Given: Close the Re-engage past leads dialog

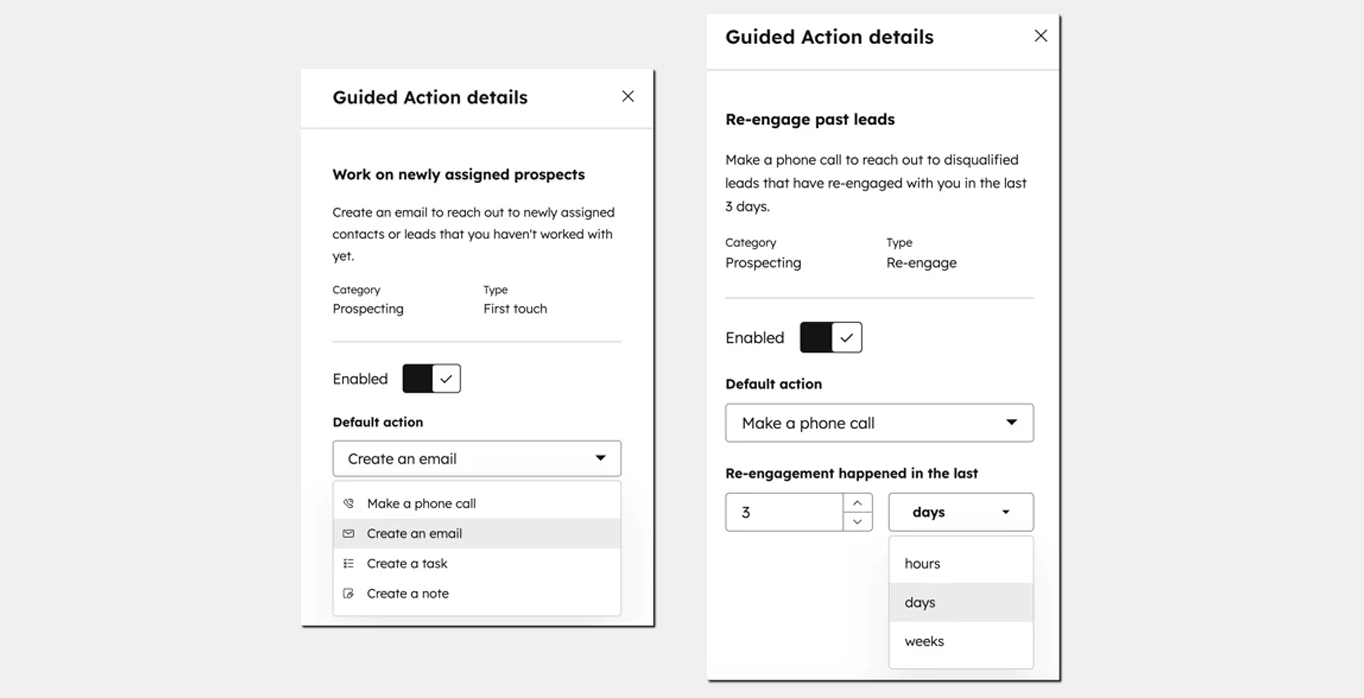Looking at the screenshot, I should coord(1040,36).
